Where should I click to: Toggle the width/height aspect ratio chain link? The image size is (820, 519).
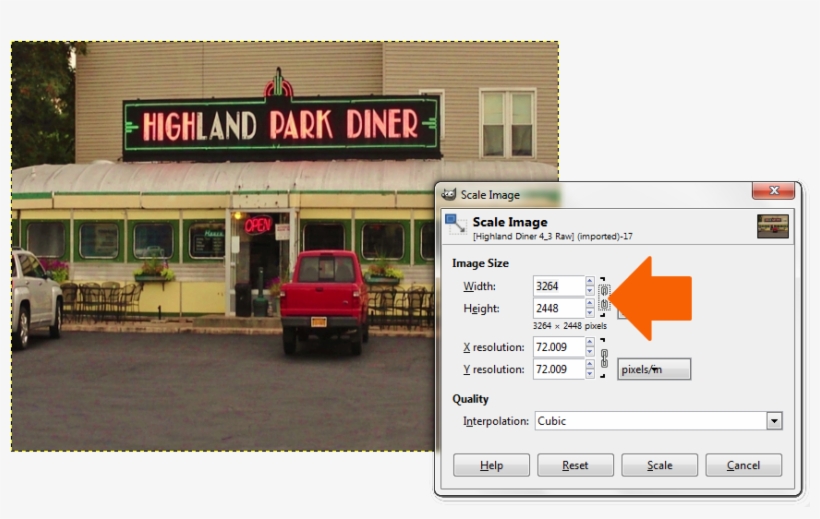(604, 297)
